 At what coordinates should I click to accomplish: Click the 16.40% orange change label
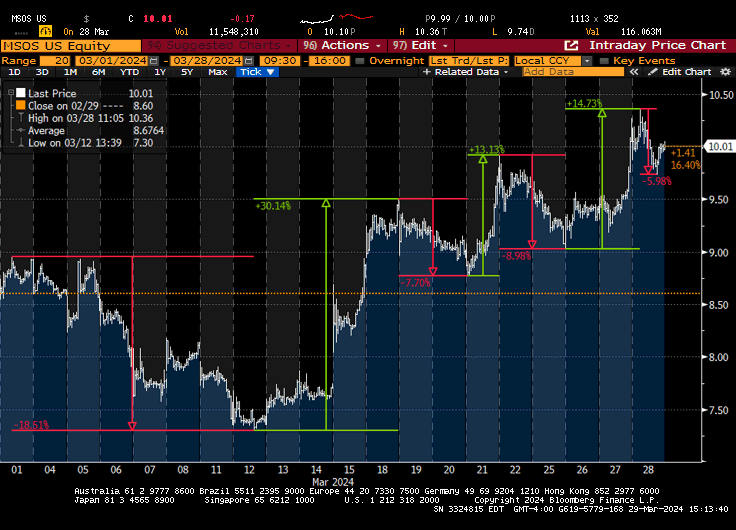[x=685, y=165]
